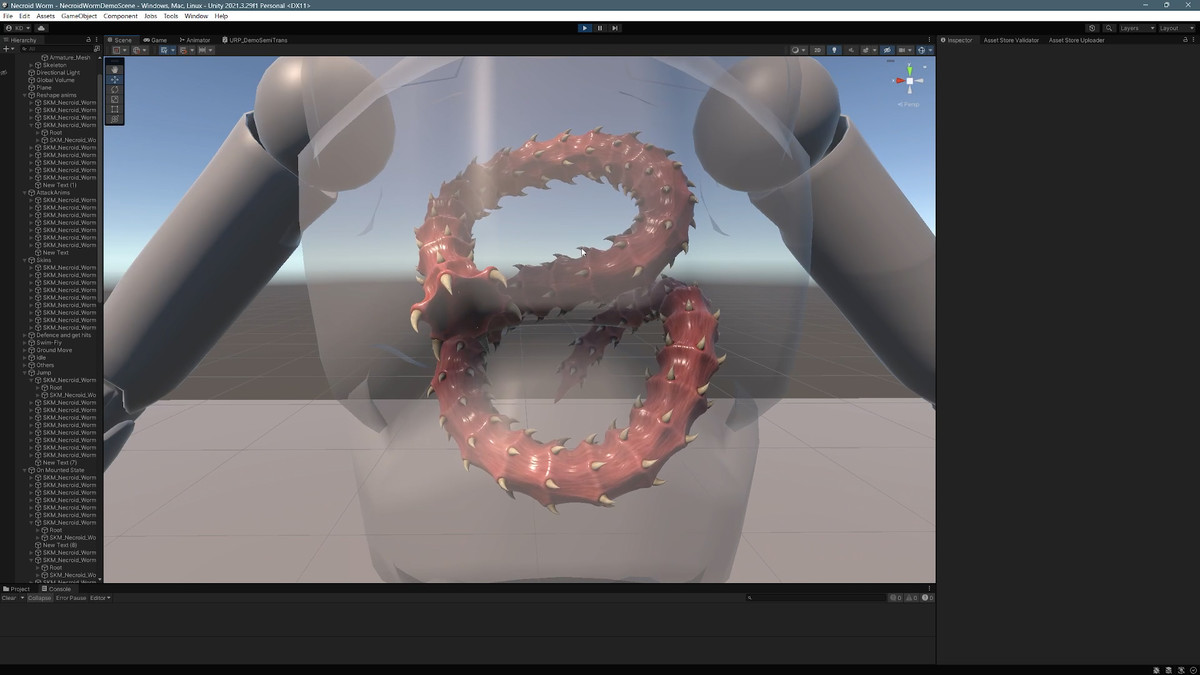Toggle 2D view mode in Scene

(817, 50)
